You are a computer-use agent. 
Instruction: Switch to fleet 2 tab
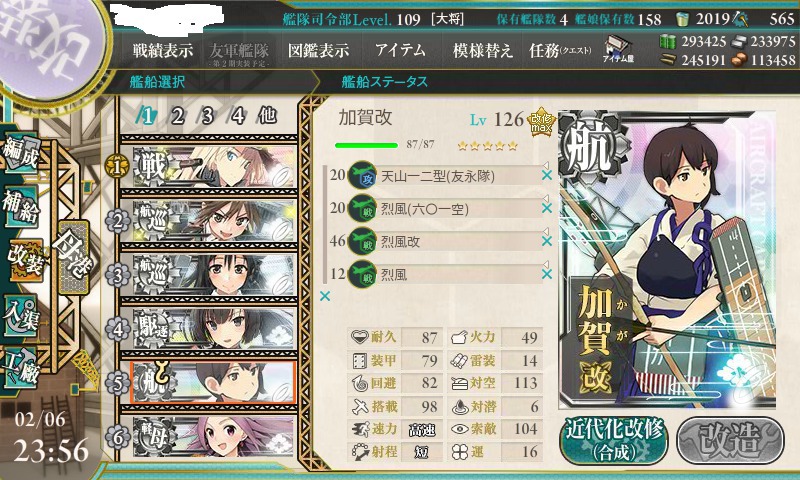177,116
